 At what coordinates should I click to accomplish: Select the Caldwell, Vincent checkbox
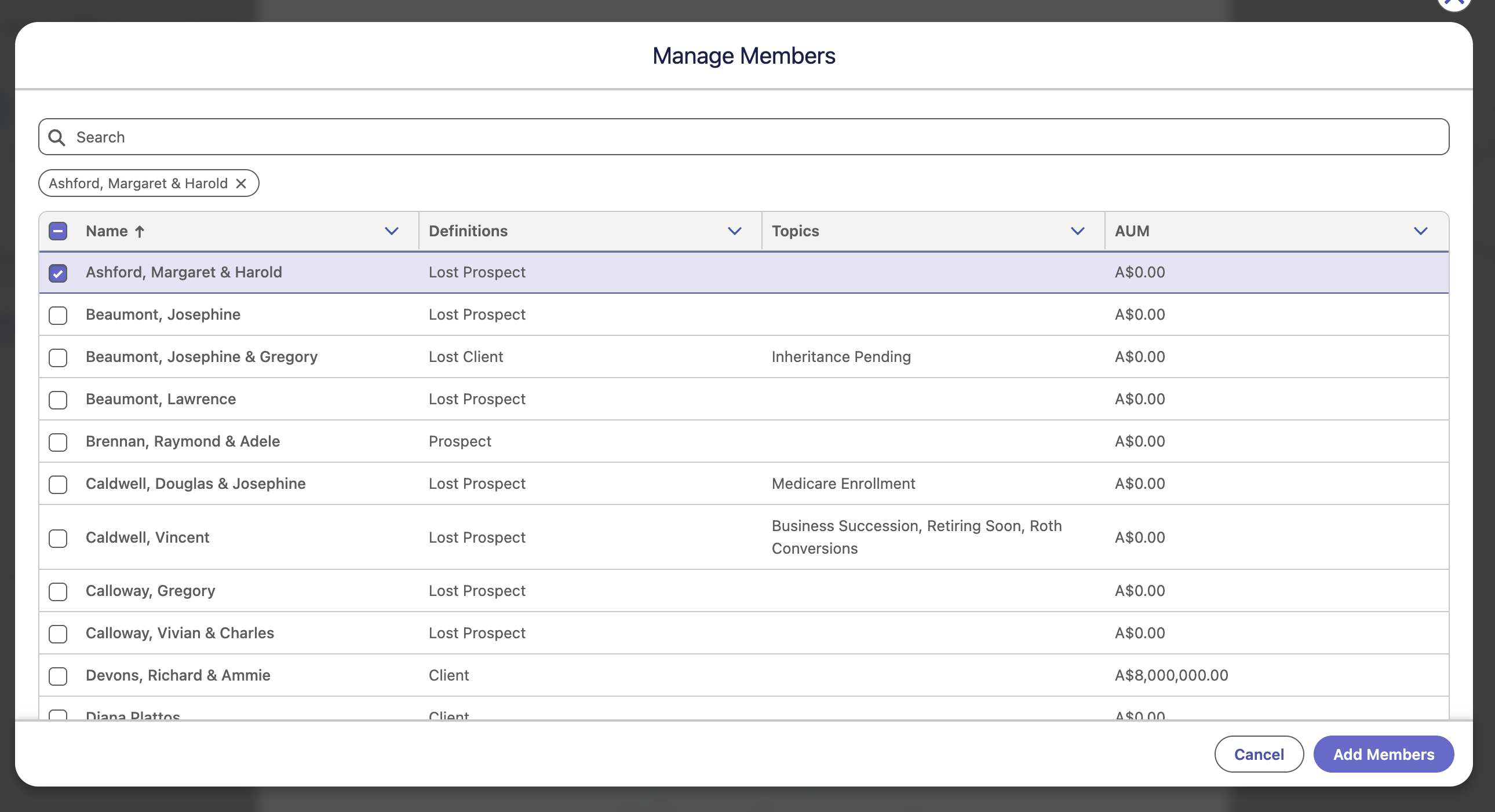[x=58, y=538]
